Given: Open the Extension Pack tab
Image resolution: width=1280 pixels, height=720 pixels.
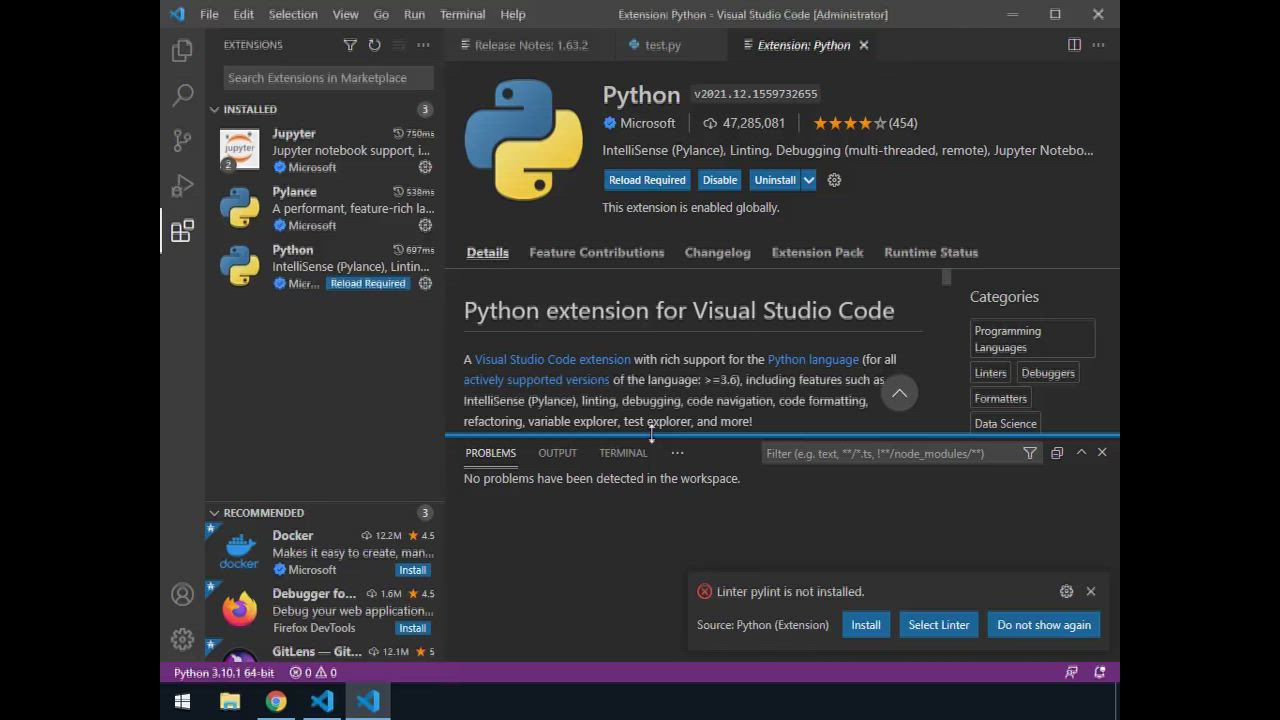Looking at the screenshot, I should (817, 252).
